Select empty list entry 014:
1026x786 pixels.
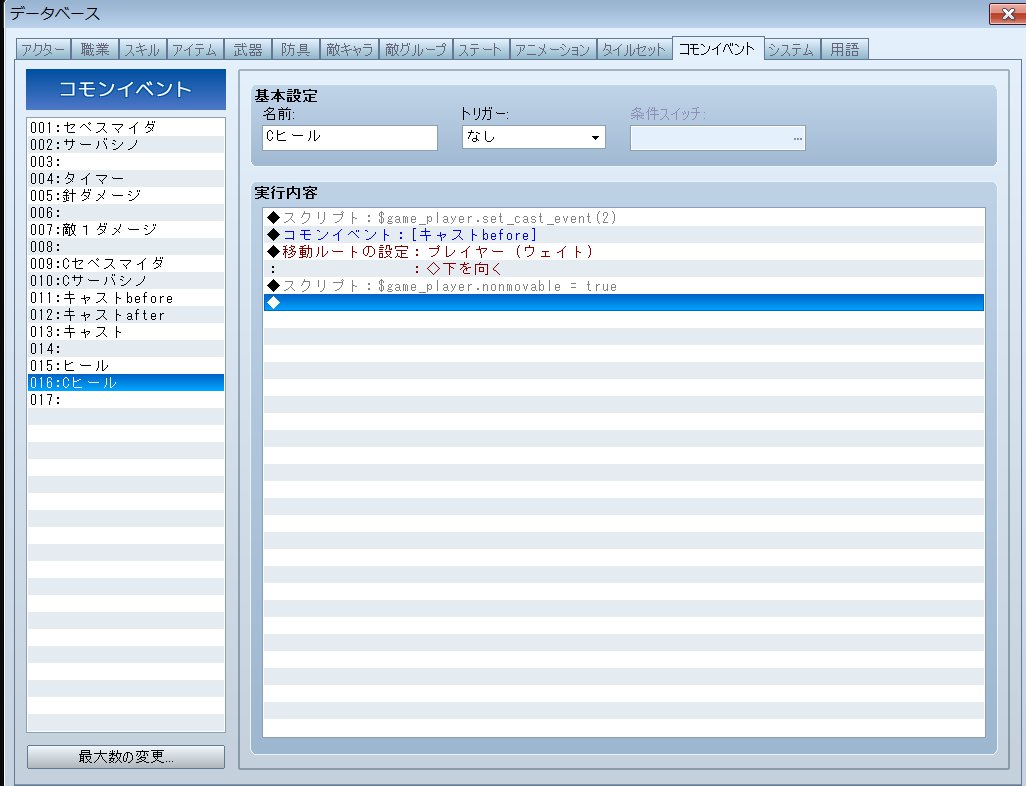pyautogui.click(x=126, y=348)
